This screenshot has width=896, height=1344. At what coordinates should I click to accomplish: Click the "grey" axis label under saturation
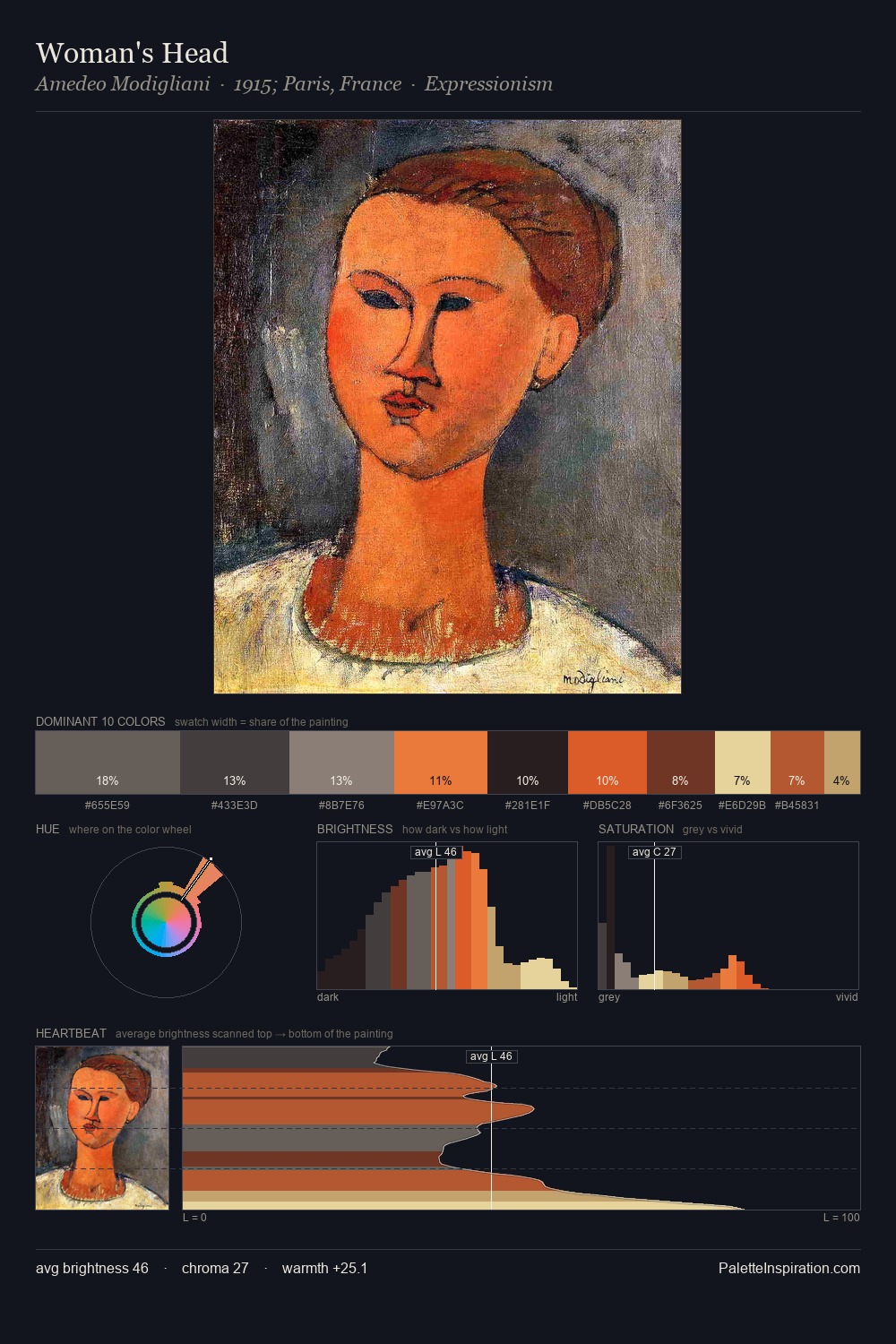(609, 997)
